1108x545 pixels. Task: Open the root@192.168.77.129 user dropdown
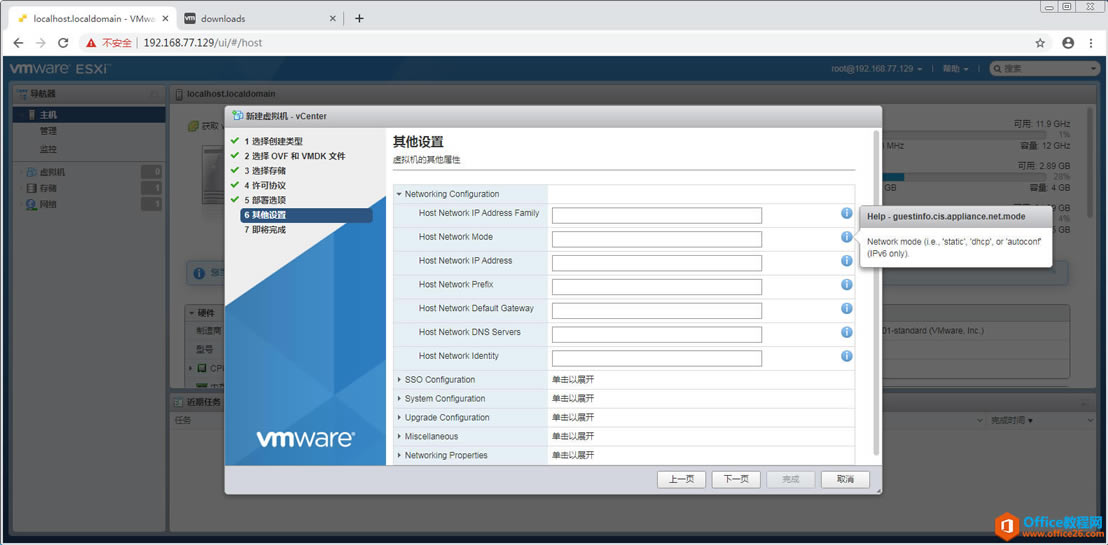pyautogui.click(x=877, y=69)
